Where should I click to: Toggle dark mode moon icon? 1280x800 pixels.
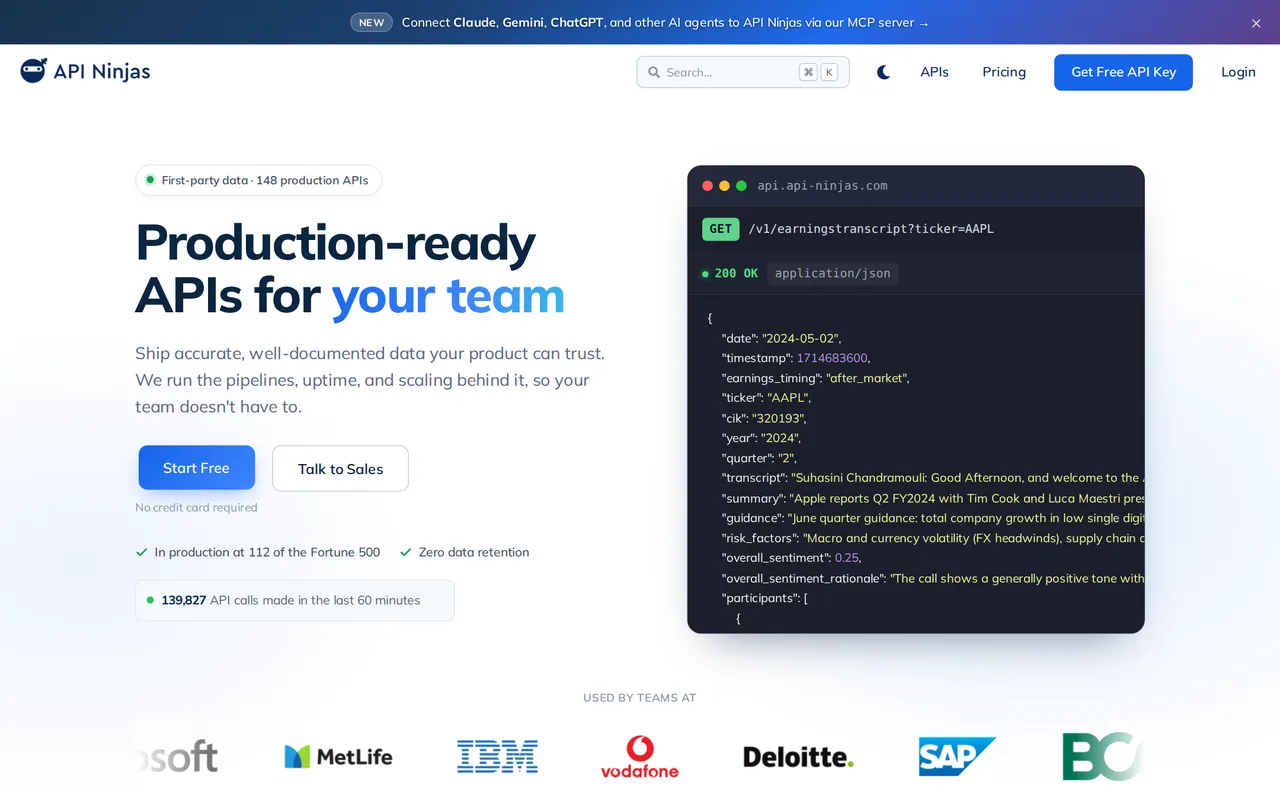(883, 72)
